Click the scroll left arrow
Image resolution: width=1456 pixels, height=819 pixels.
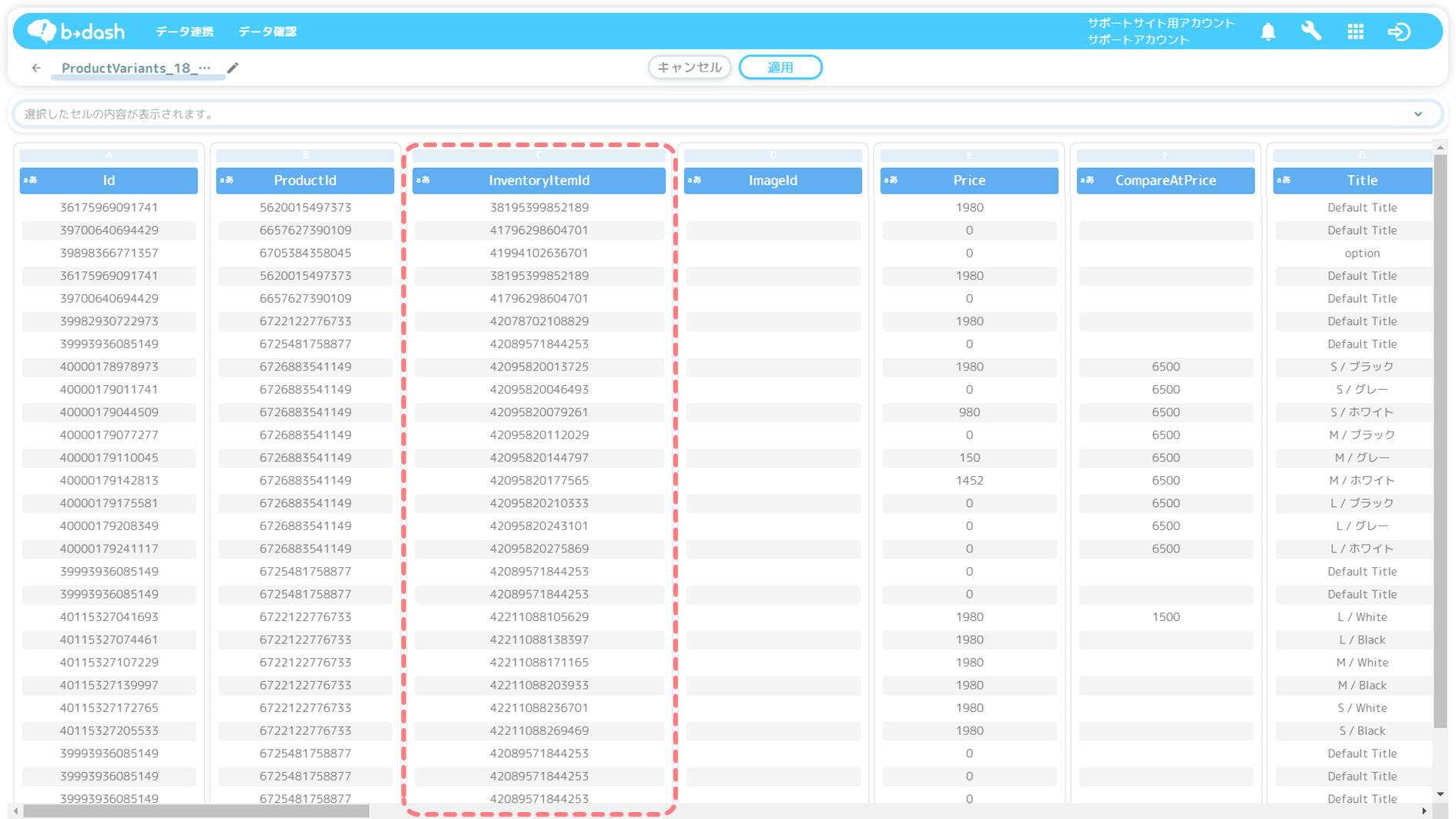[16, 811]
